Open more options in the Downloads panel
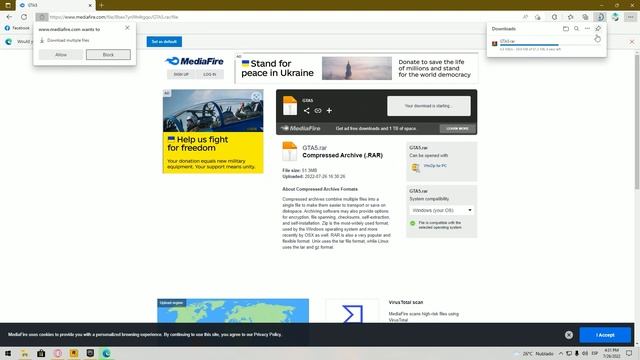The image size is (640, 360). (587, 29)
